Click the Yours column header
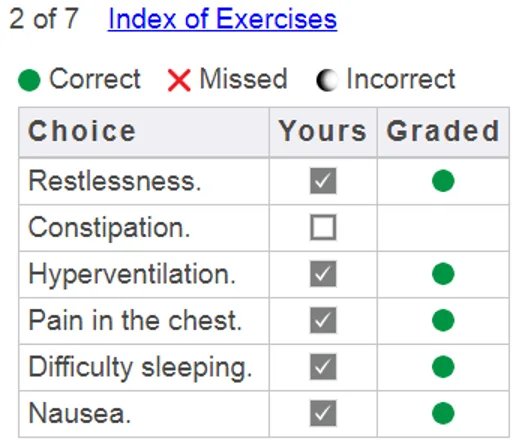The image size is (514, 442). coord(323,132)
